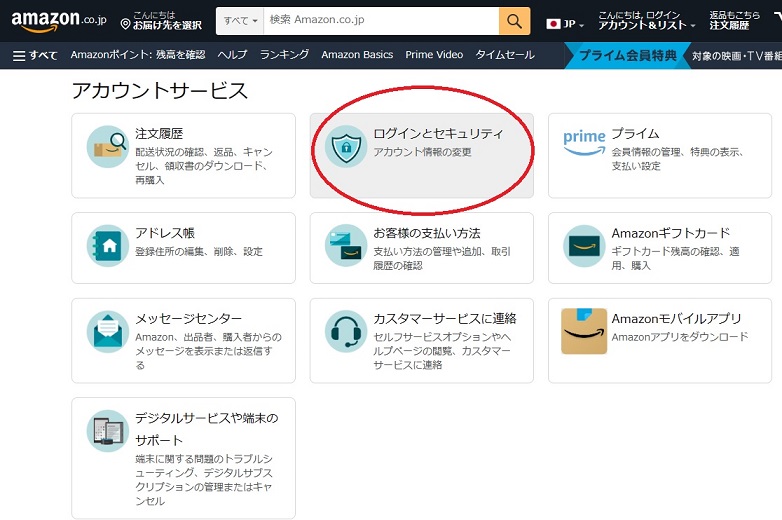782x520 pixels.
Task: Click the 注文履歴 package magnifier icon
Action: coord(108,147)
